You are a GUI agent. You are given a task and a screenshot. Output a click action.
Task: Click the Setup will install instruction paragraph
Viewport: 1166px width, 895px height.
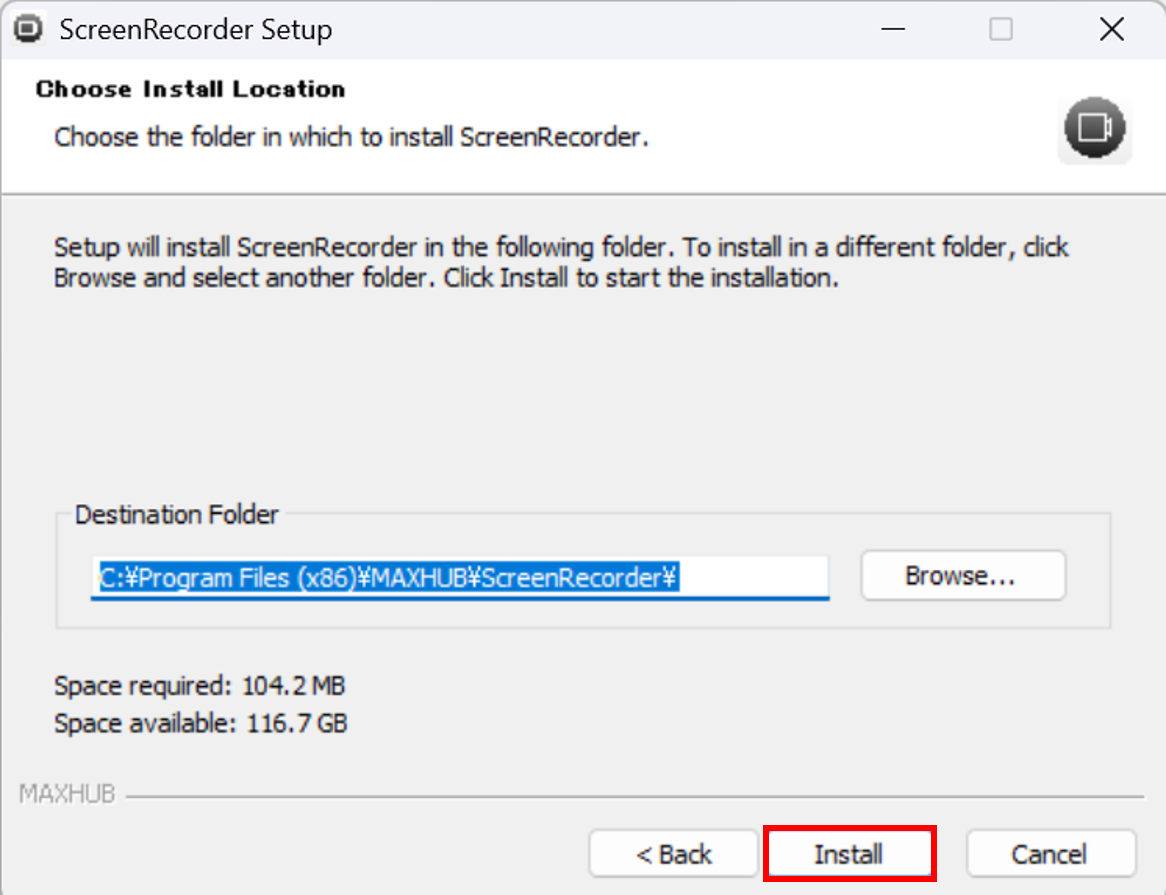[561, 262]
